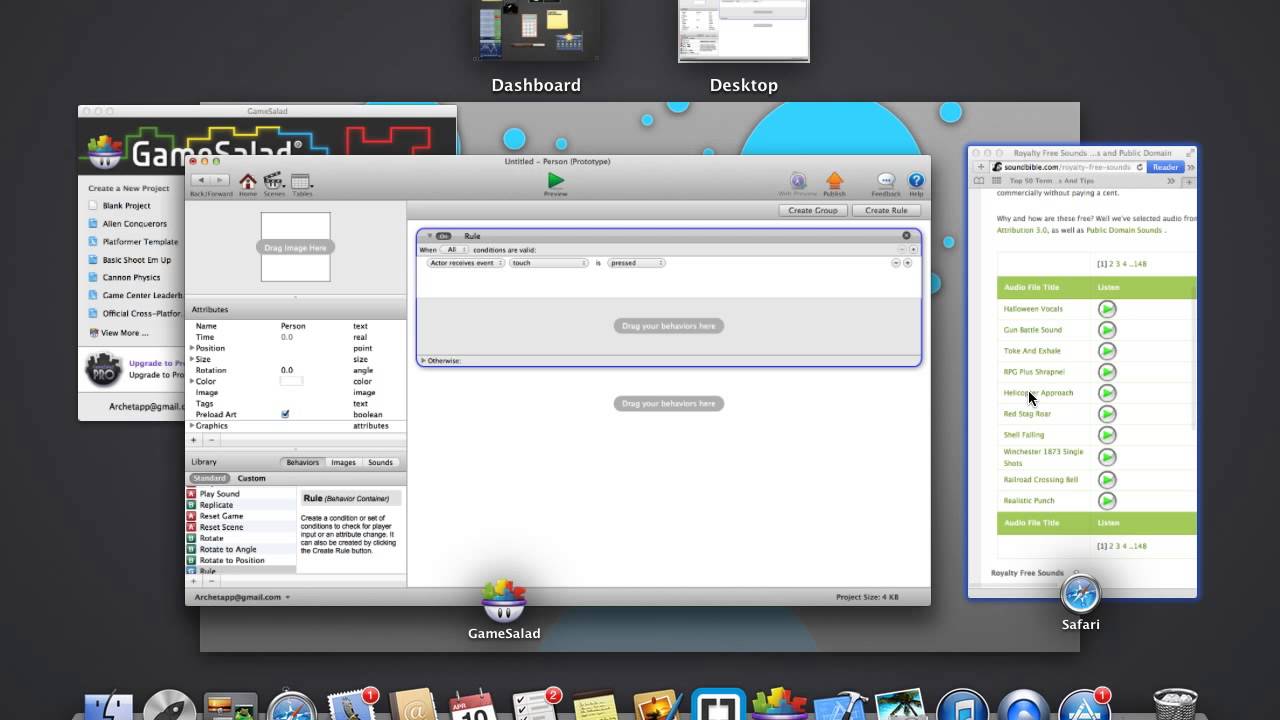This screenshot has width=1280, height=720.
Task: Expand the Color attribute
Action: pos(192,381)
